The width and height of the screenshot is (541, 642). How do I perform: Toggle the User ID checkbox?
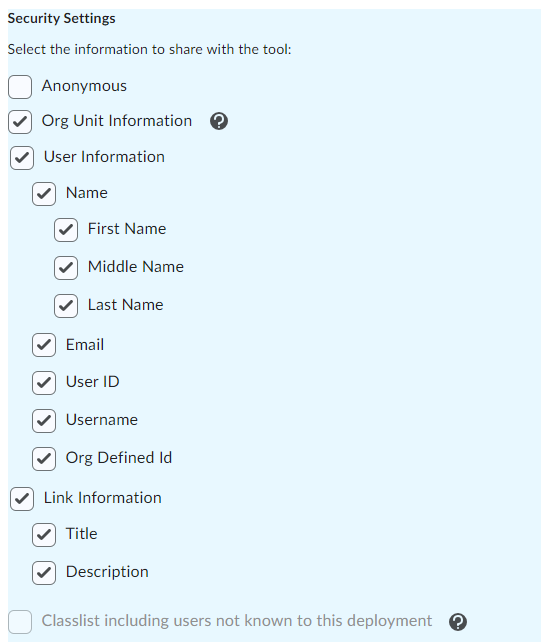click(x=44, y=383)
